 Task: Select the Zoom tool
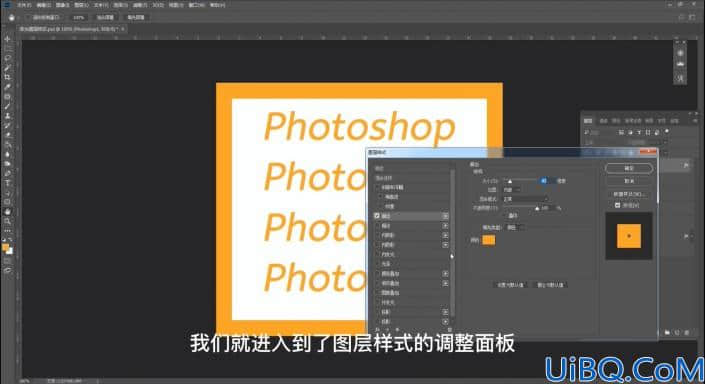7,221
